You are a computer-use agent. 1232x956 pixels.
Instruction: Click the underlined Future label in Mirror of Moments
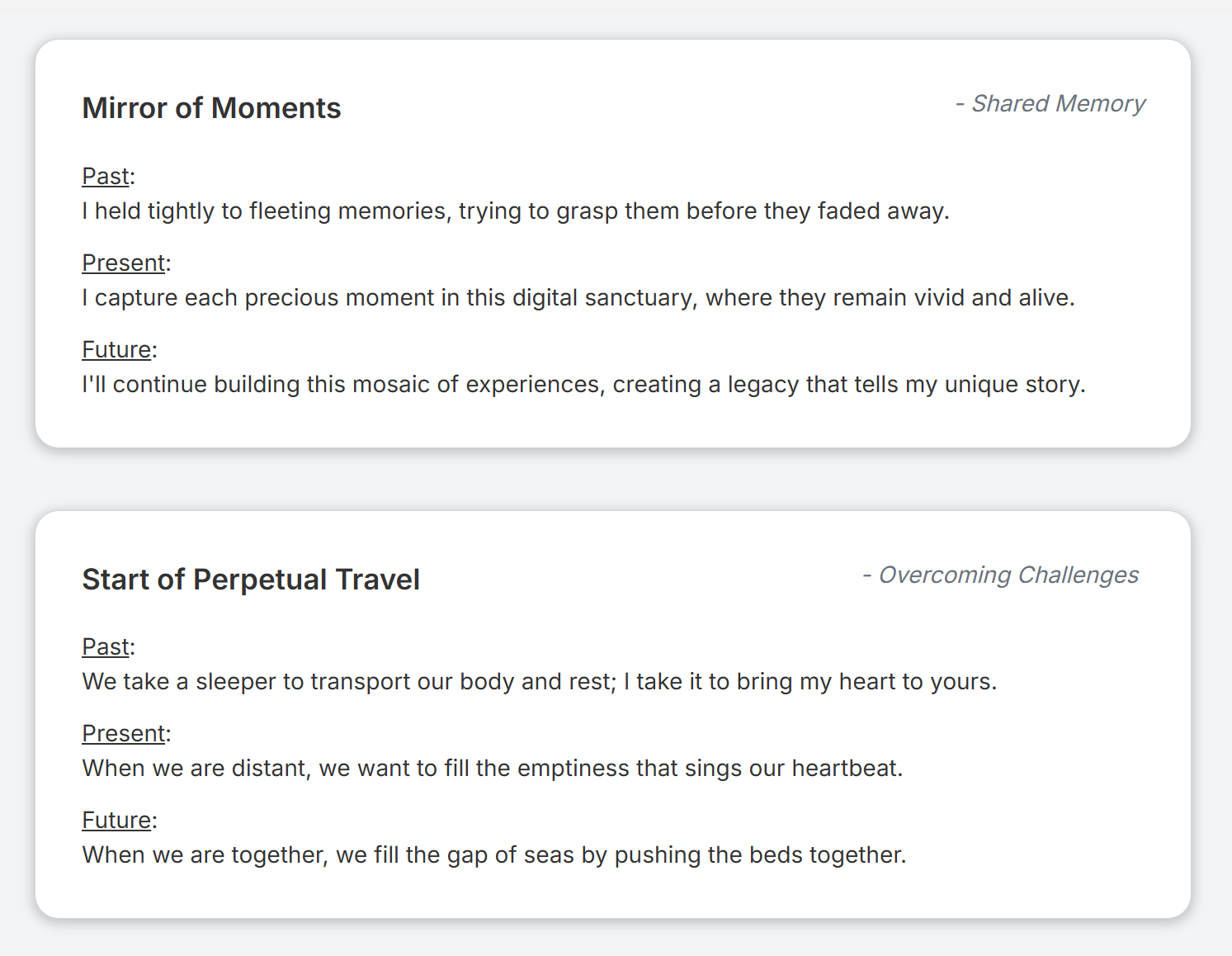(x=116, y=349)
